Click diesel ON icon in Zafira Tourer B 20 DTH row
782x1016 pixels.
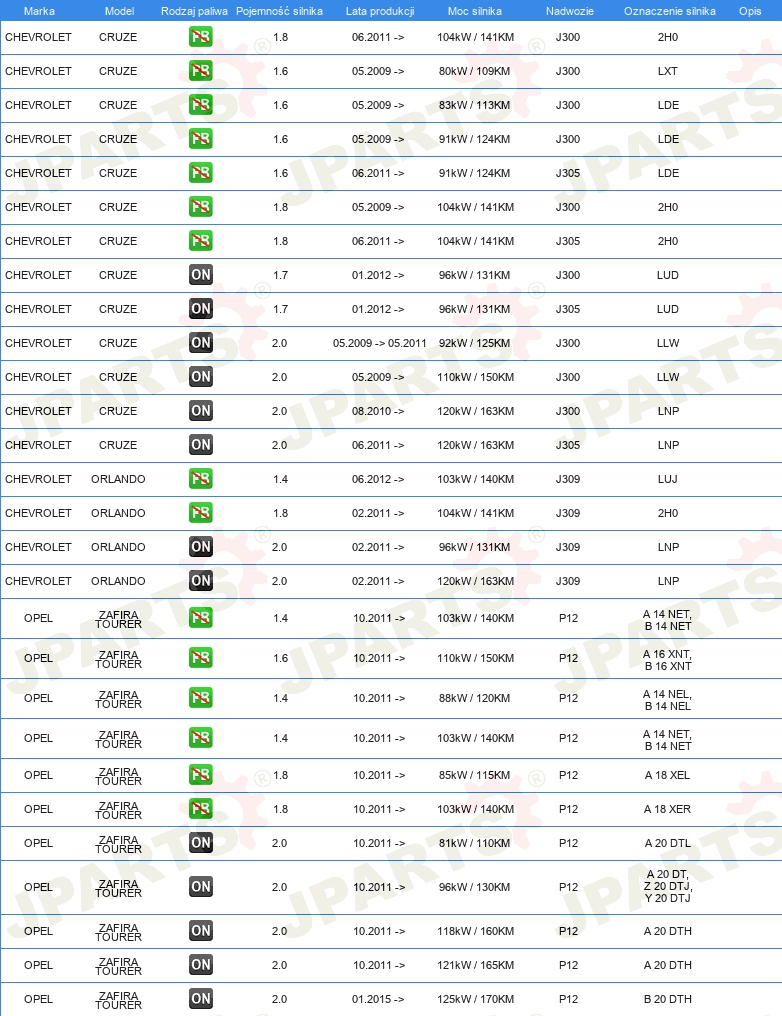(x=201, y=999)
